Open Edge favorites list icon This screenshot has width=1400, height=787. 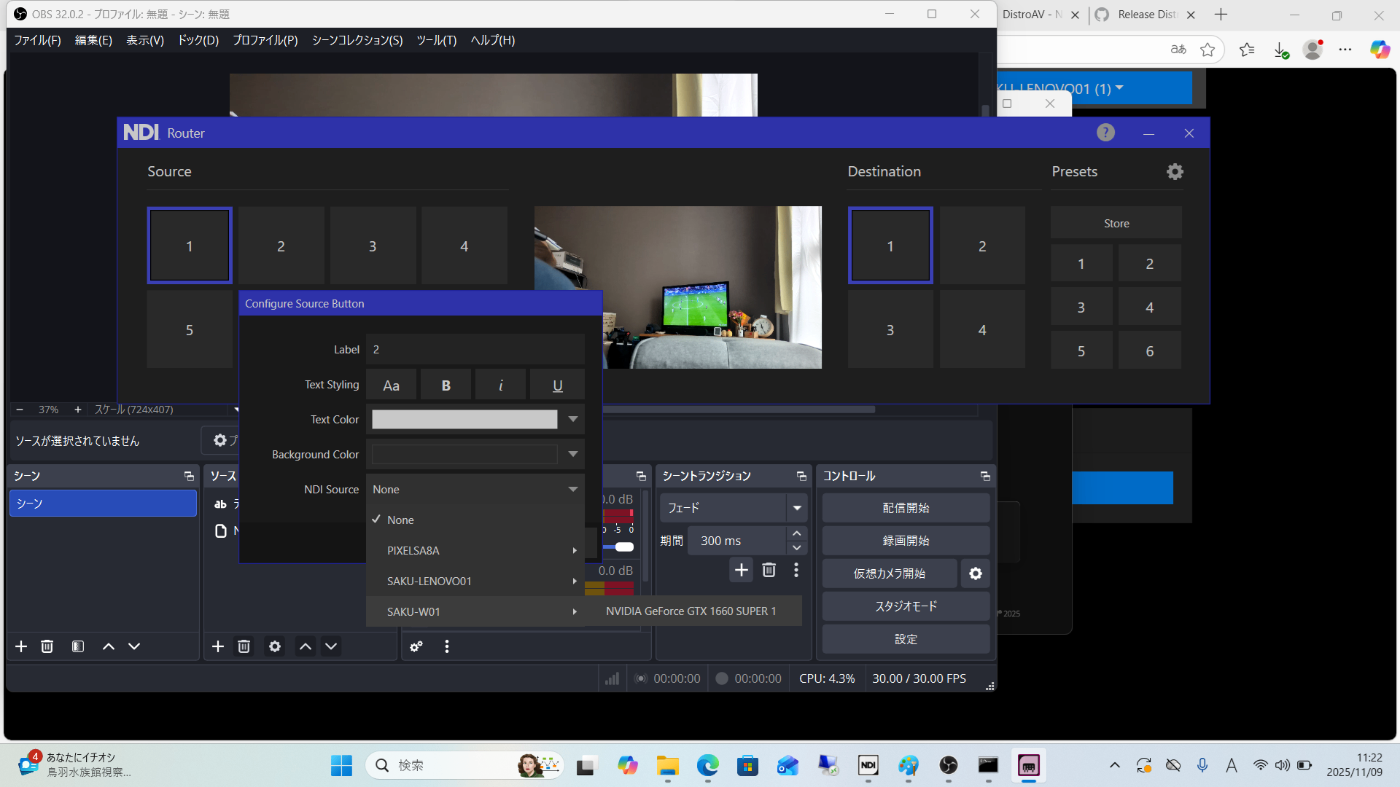click(x=1246, y=49)
